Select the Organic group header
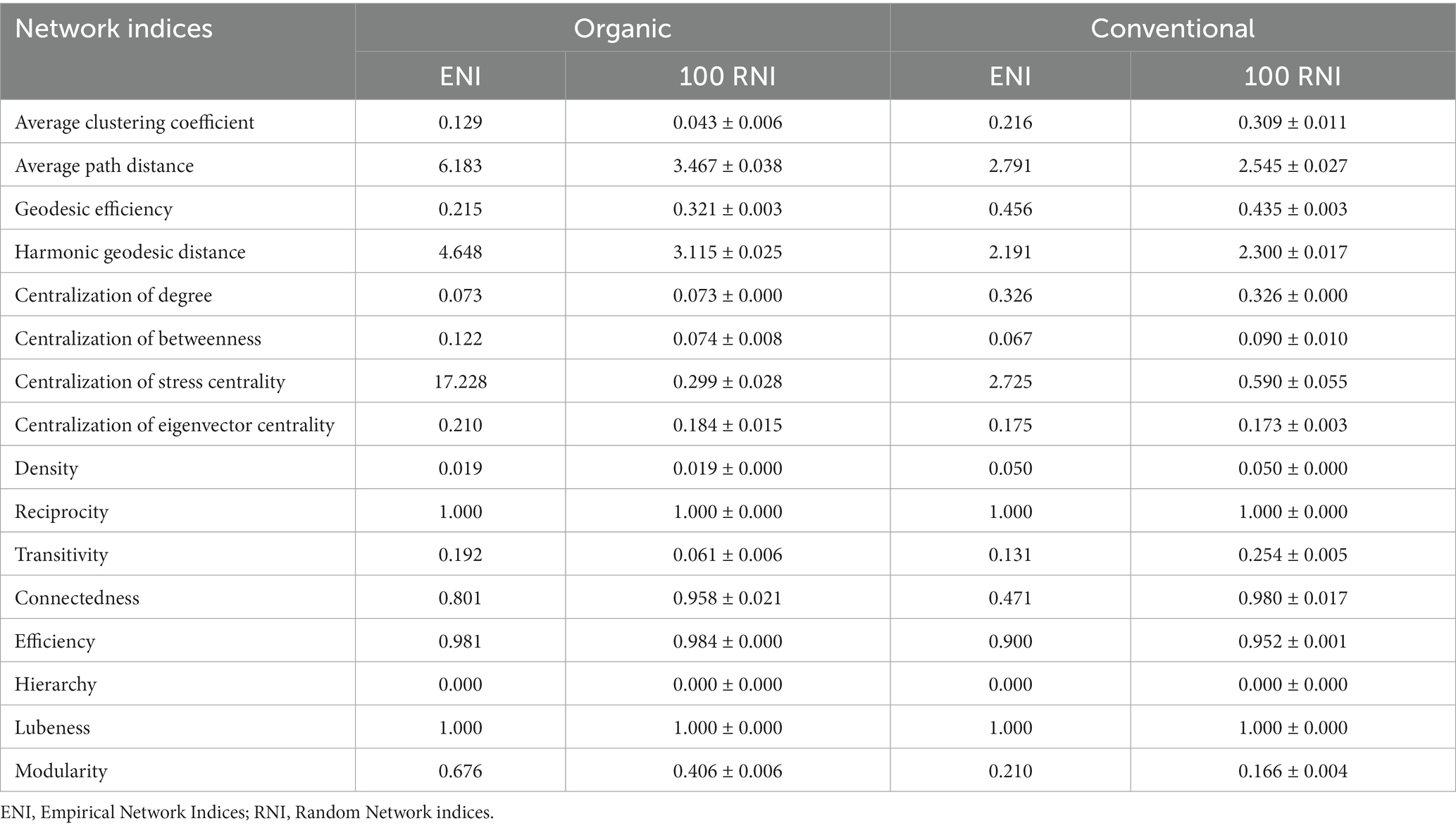Screen dimensions: 1456x828 (622, 29)
